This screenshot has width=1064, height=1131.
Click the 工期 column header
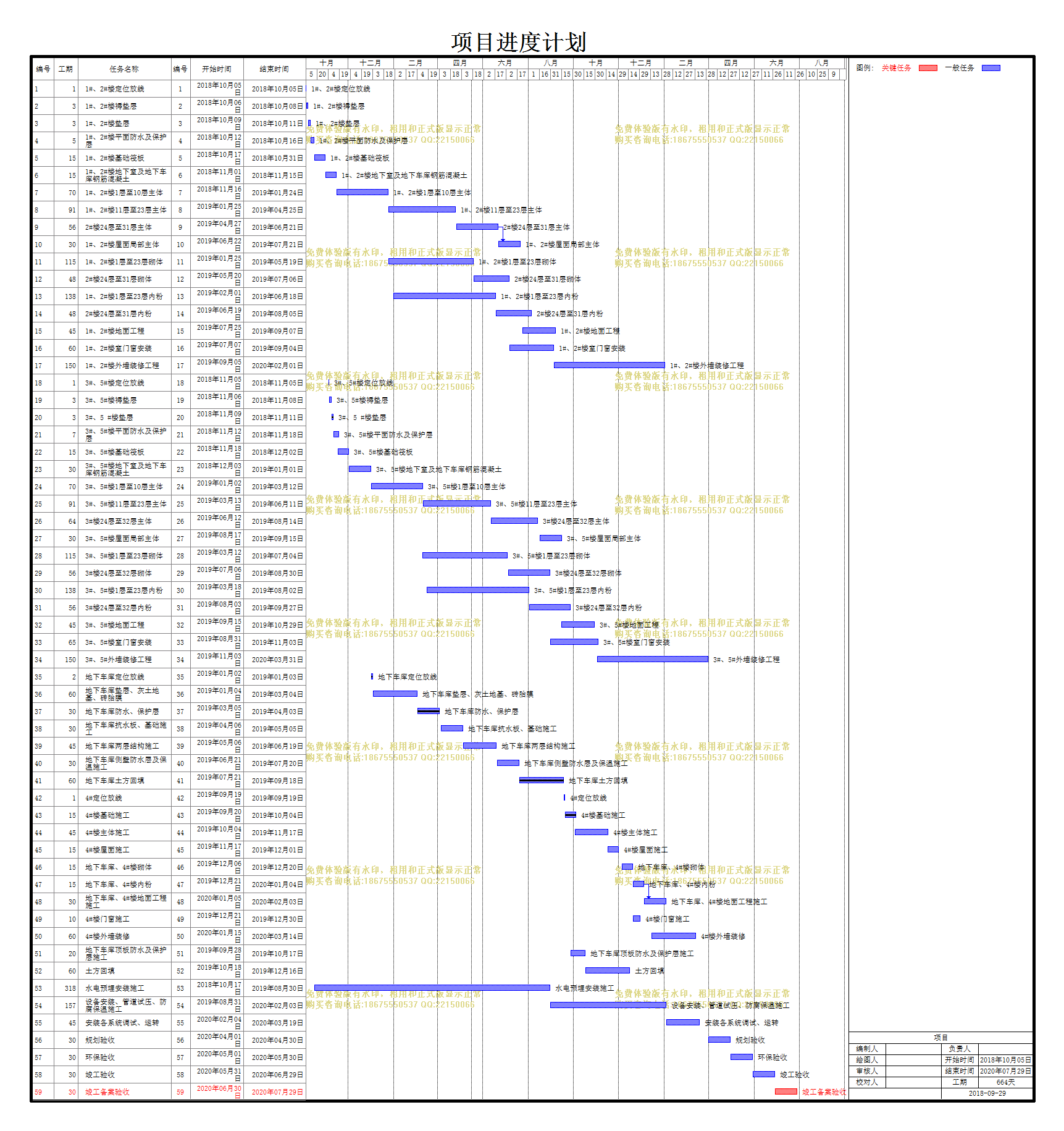[65, 69]
